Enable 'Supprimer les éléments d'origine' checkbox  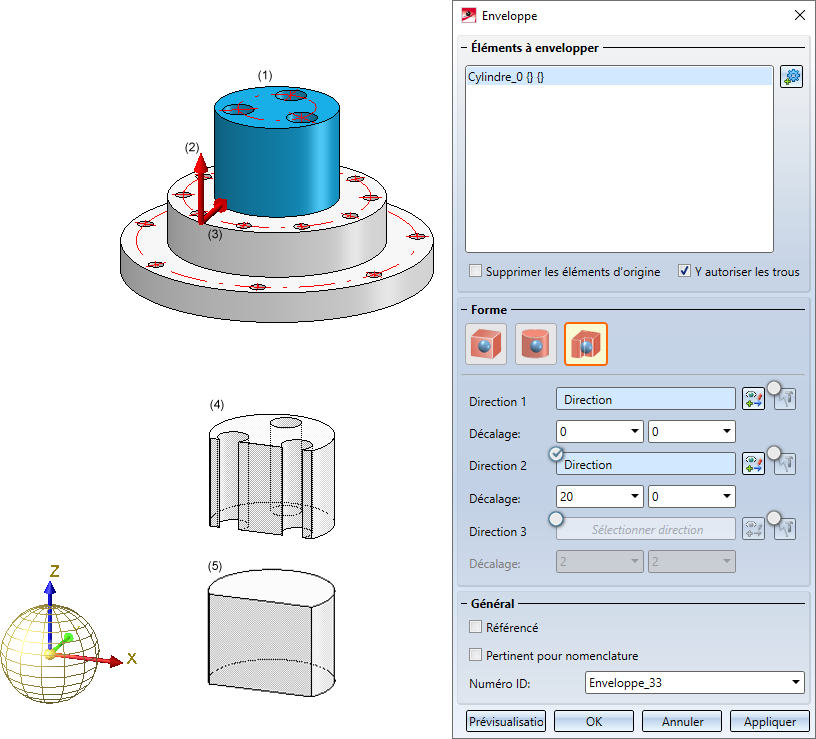coord(476,271)
